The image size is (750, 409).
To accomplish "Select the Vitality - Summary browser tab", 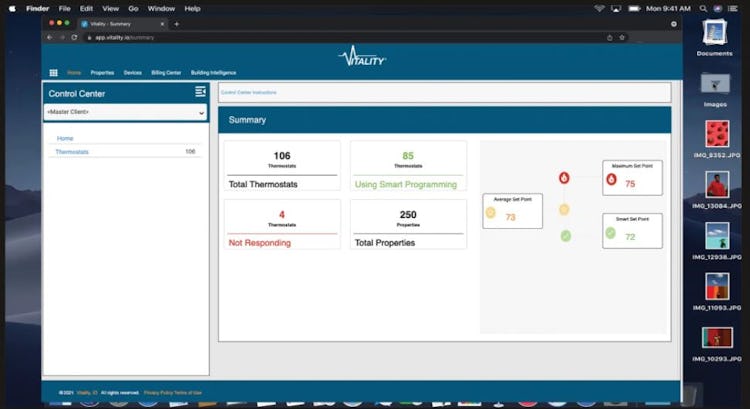I will click(122, 24).
